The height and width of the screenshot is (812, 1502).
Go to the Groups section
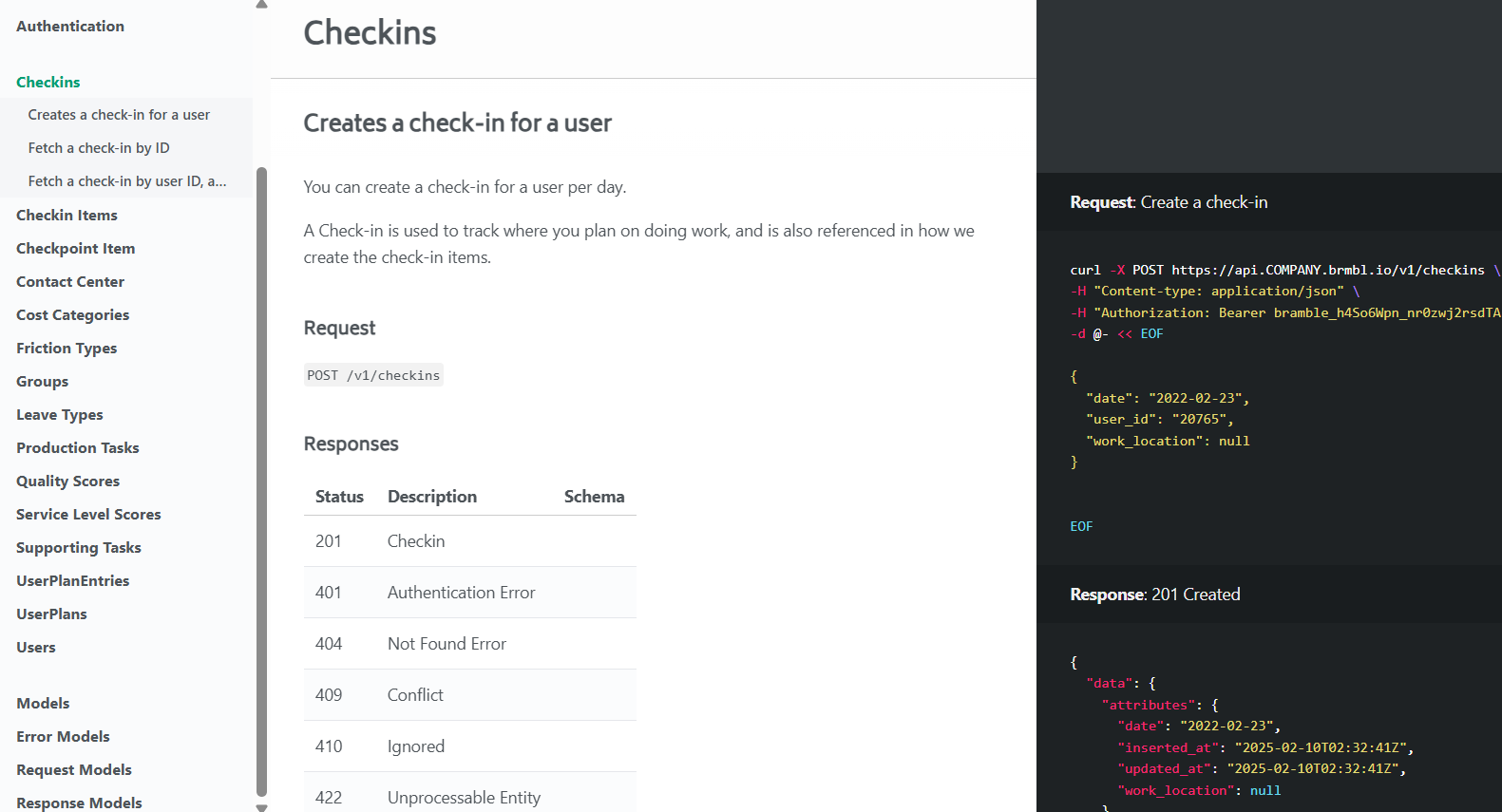(x=43, y=382)
